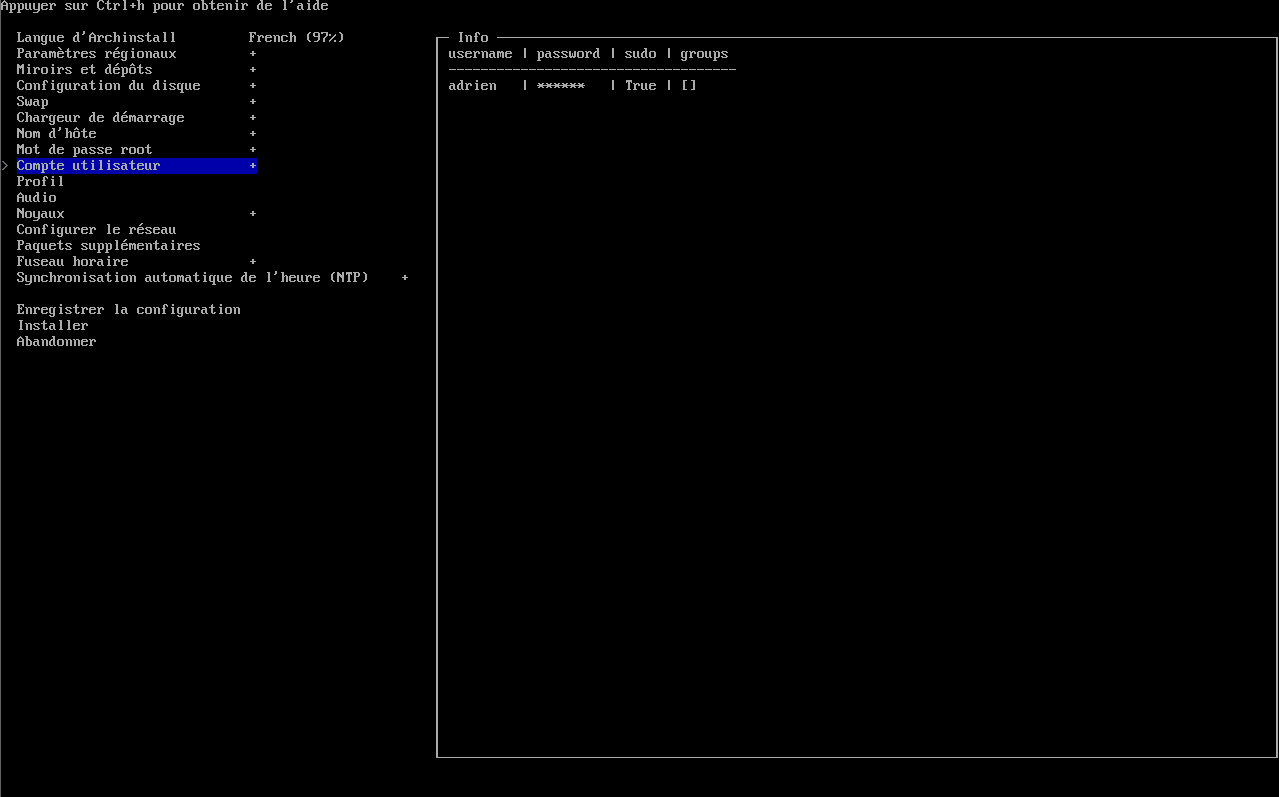Select the Nom d'hôte entry
Viewport: 1279px width, 797px height.
[x=56, y=133]
